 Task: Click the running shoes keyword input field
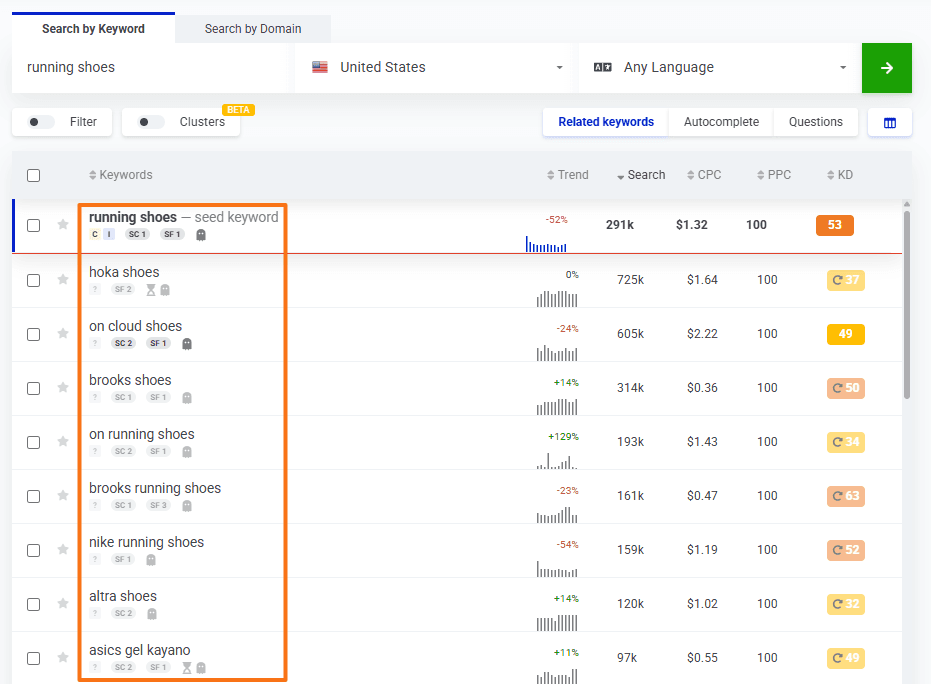[151, 68]
